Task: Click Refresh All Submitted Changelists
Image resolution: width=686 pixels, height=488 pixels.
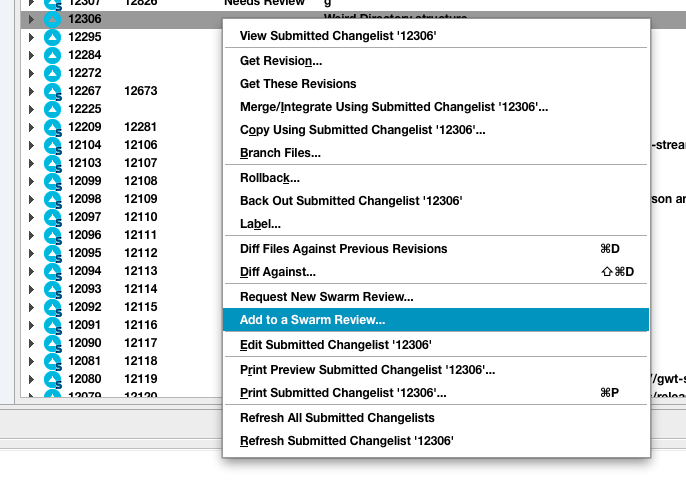Action: click(337, 418)
